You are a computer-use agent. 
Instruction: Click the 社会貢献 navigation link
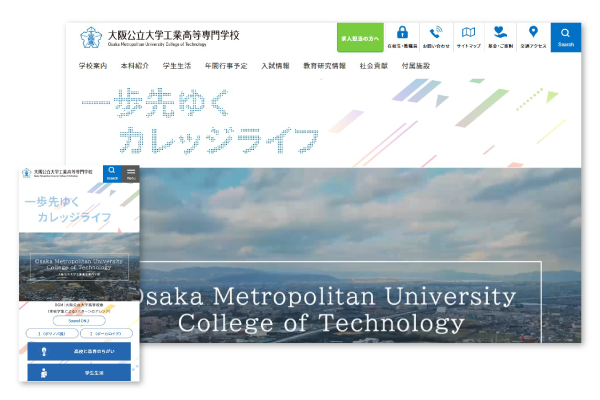373,65
